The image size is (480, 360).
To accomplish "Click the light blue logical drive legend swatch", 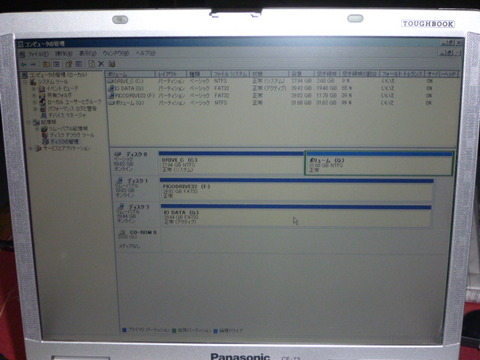I will pos(215,331).
